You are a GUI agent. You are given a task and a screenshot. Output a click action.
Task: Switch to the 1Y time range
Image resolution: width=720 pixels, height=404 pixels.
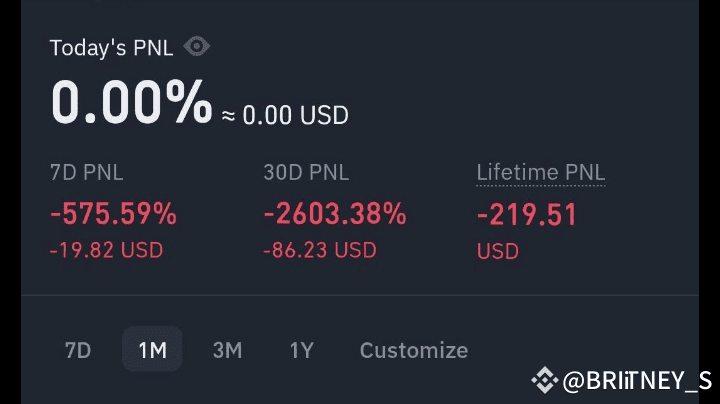[301, 350]
